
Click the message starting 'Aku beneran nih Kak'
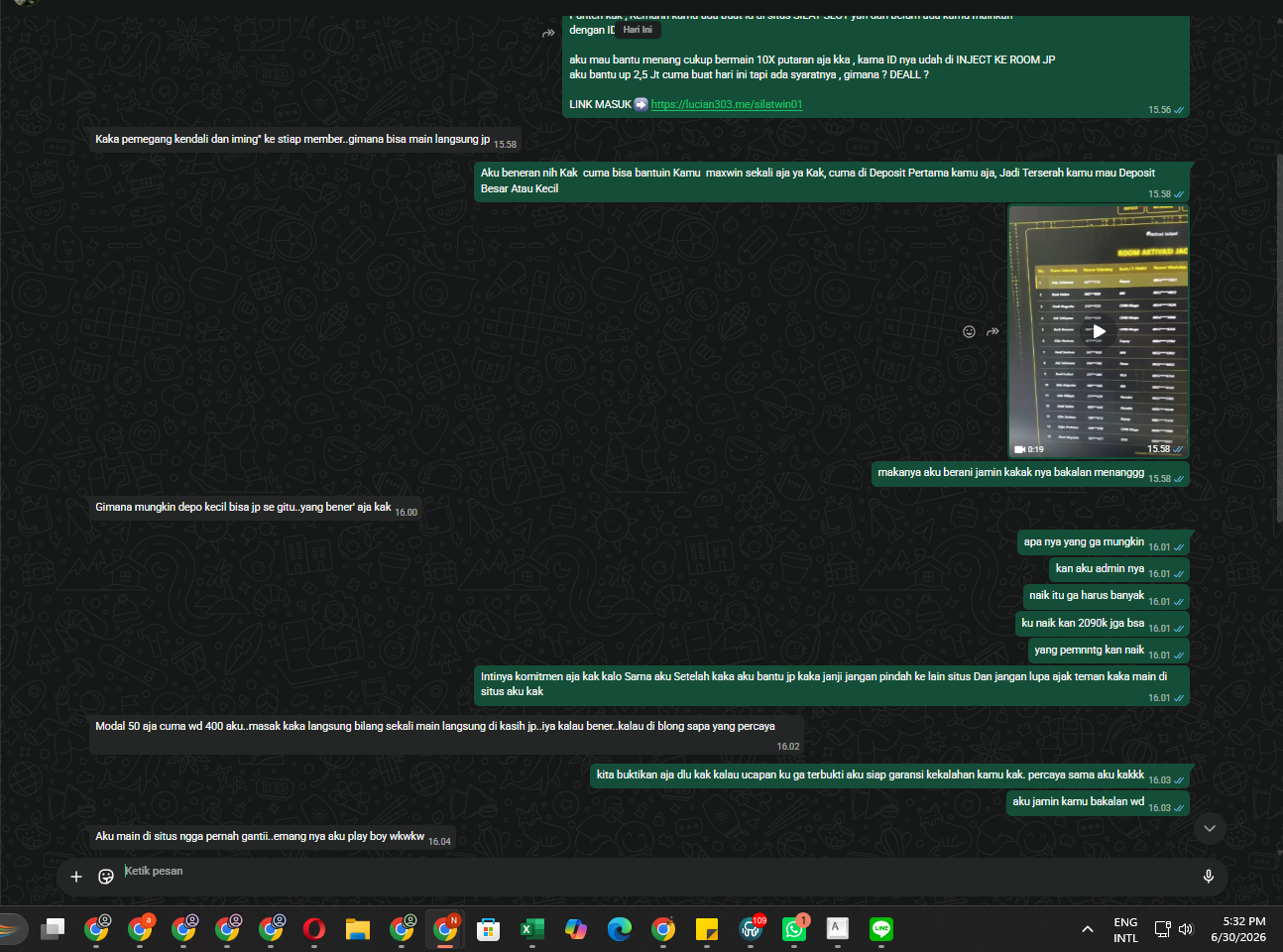click(x=831, y=180)
